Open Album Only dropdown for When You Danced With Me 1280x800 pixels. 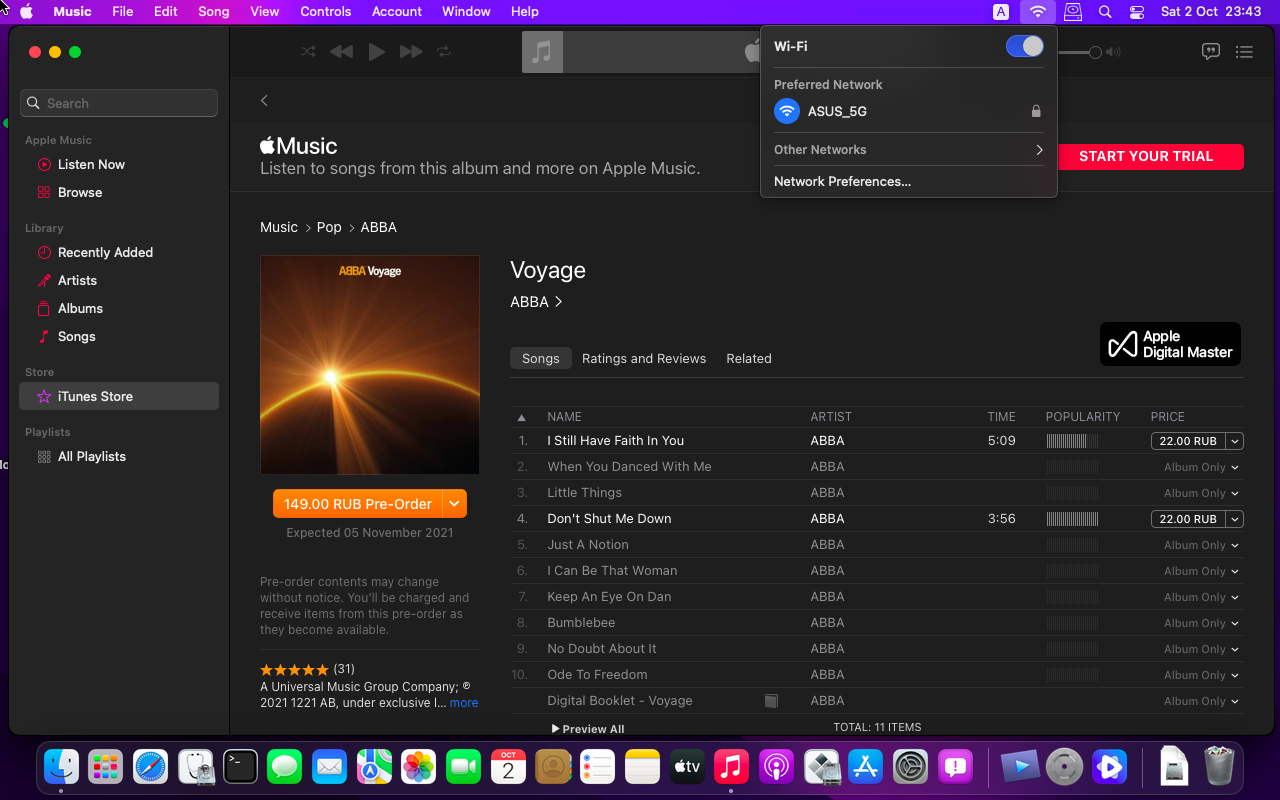pos(1235,467)
